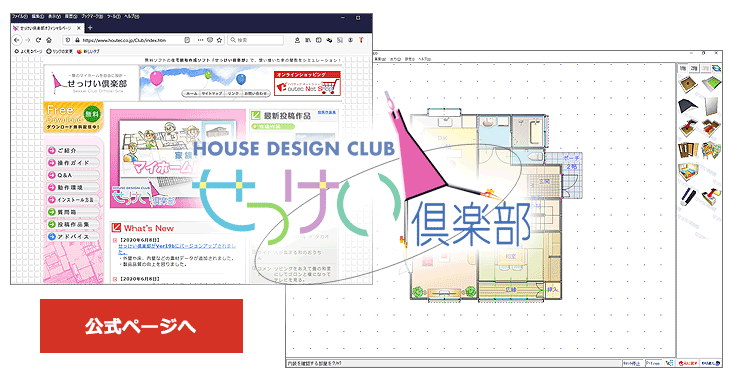Click the red undo button in status bar

(688, 363)
